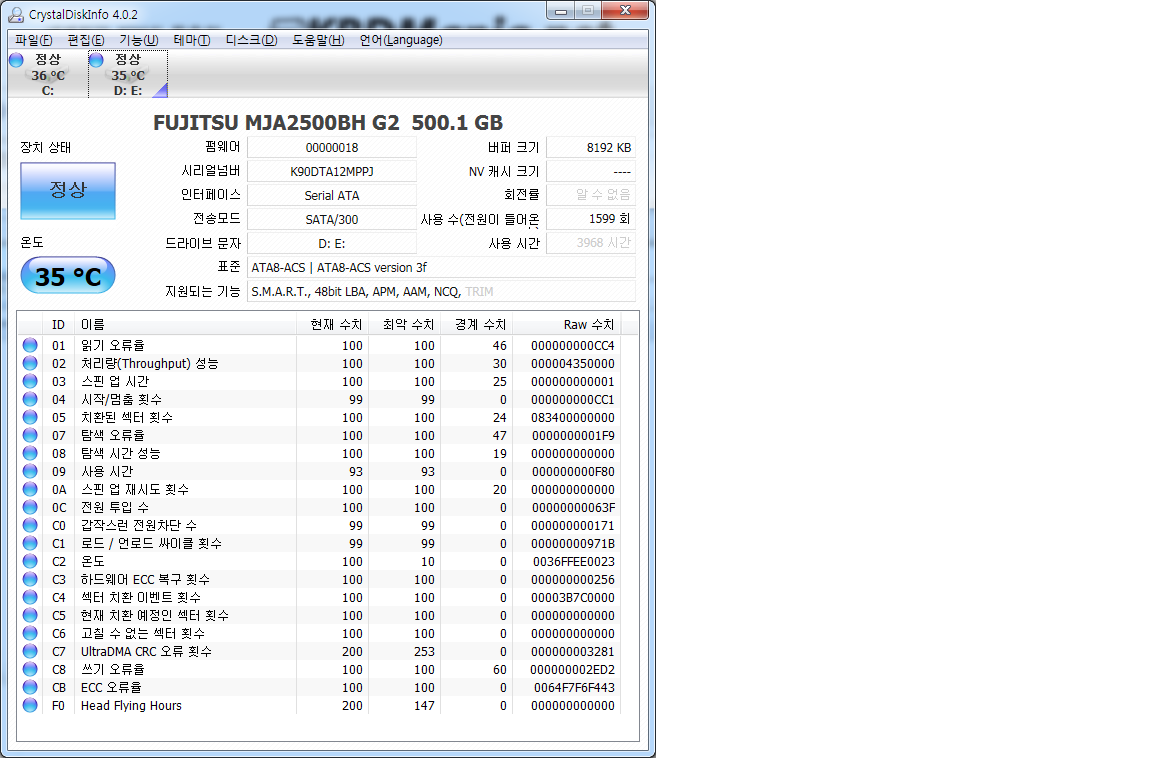
Task: Click the CrystalDiskInfo title bar app icon
Action: coord(15,14)
